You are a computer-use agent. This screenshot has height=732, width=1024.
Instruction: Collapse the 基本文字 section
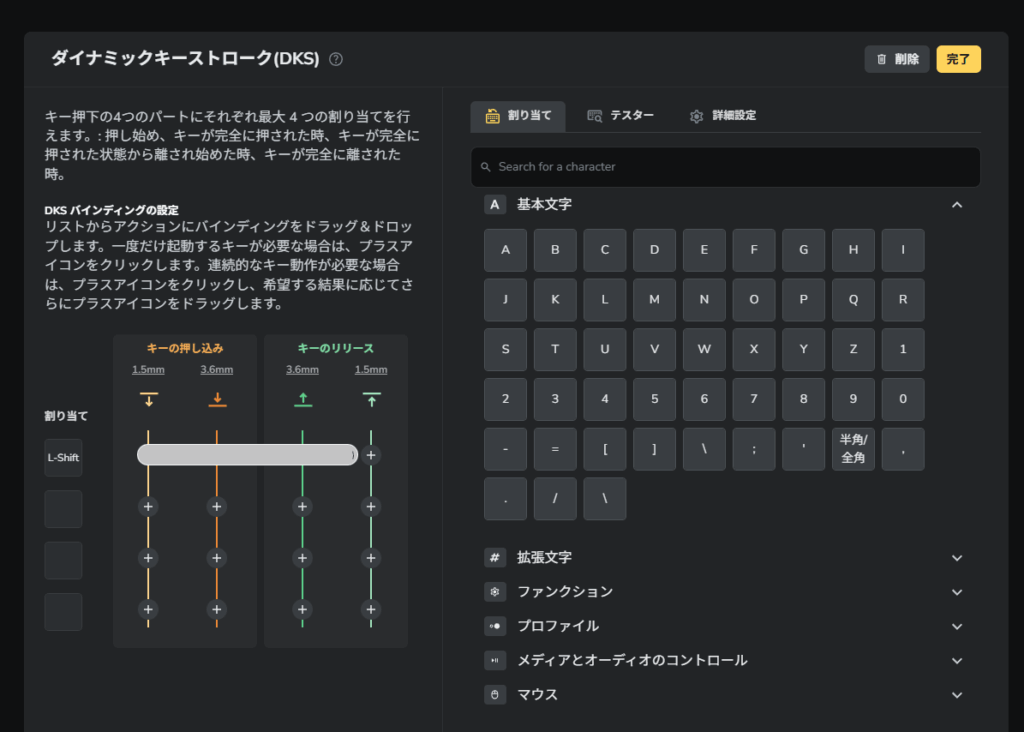pyautogui.click(x=956, y=205)
